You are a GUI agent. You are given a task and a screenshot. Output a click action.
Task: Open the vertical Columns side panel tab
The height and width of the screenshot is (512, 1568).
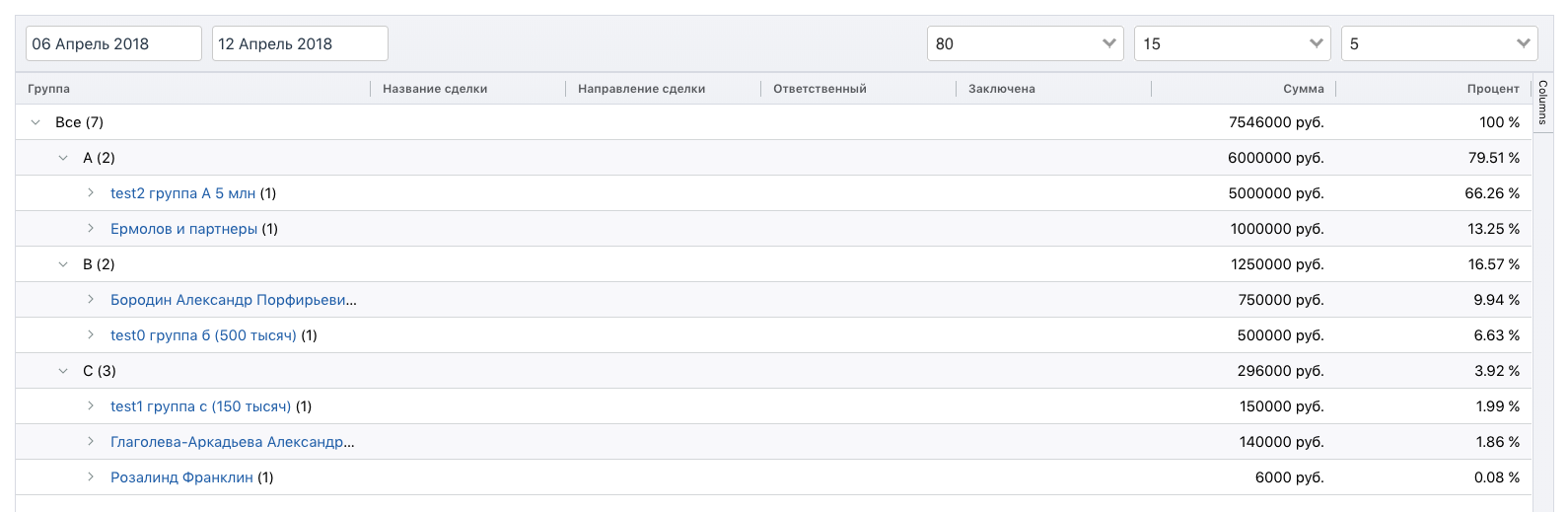pos(1543,102)
